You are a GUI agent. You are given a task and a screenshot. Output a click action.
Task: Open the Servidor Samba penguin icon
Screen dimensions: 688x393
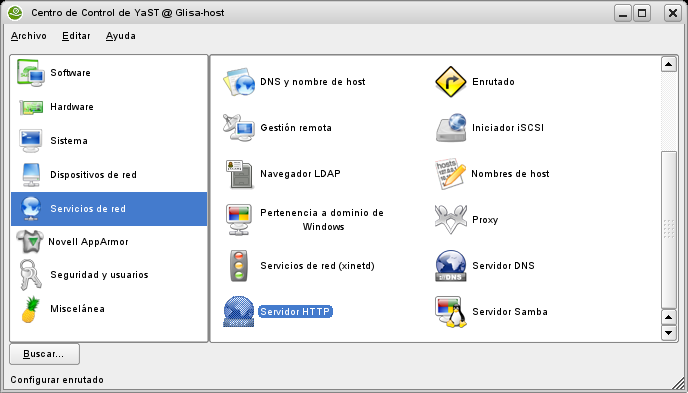tap(451, 312)
